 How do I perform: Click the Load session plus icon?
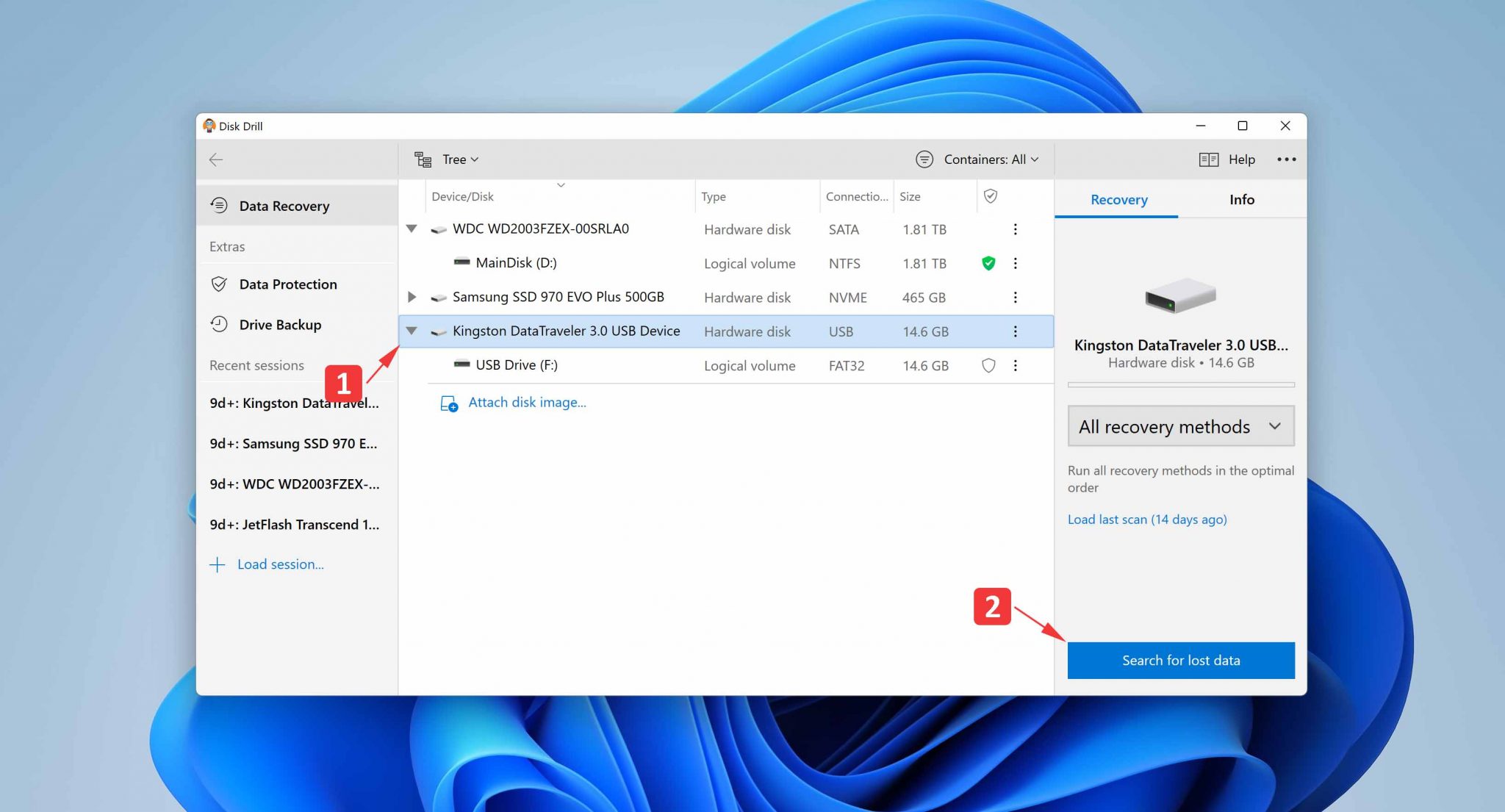[217, 564]
